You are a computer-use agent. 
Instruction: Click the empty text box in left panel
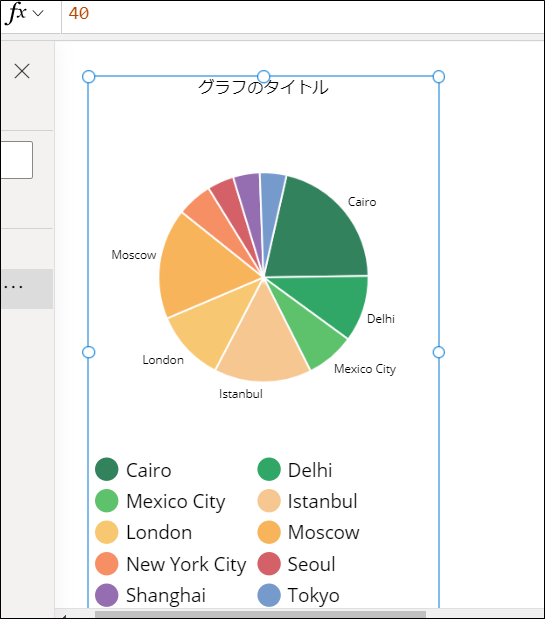16,160
